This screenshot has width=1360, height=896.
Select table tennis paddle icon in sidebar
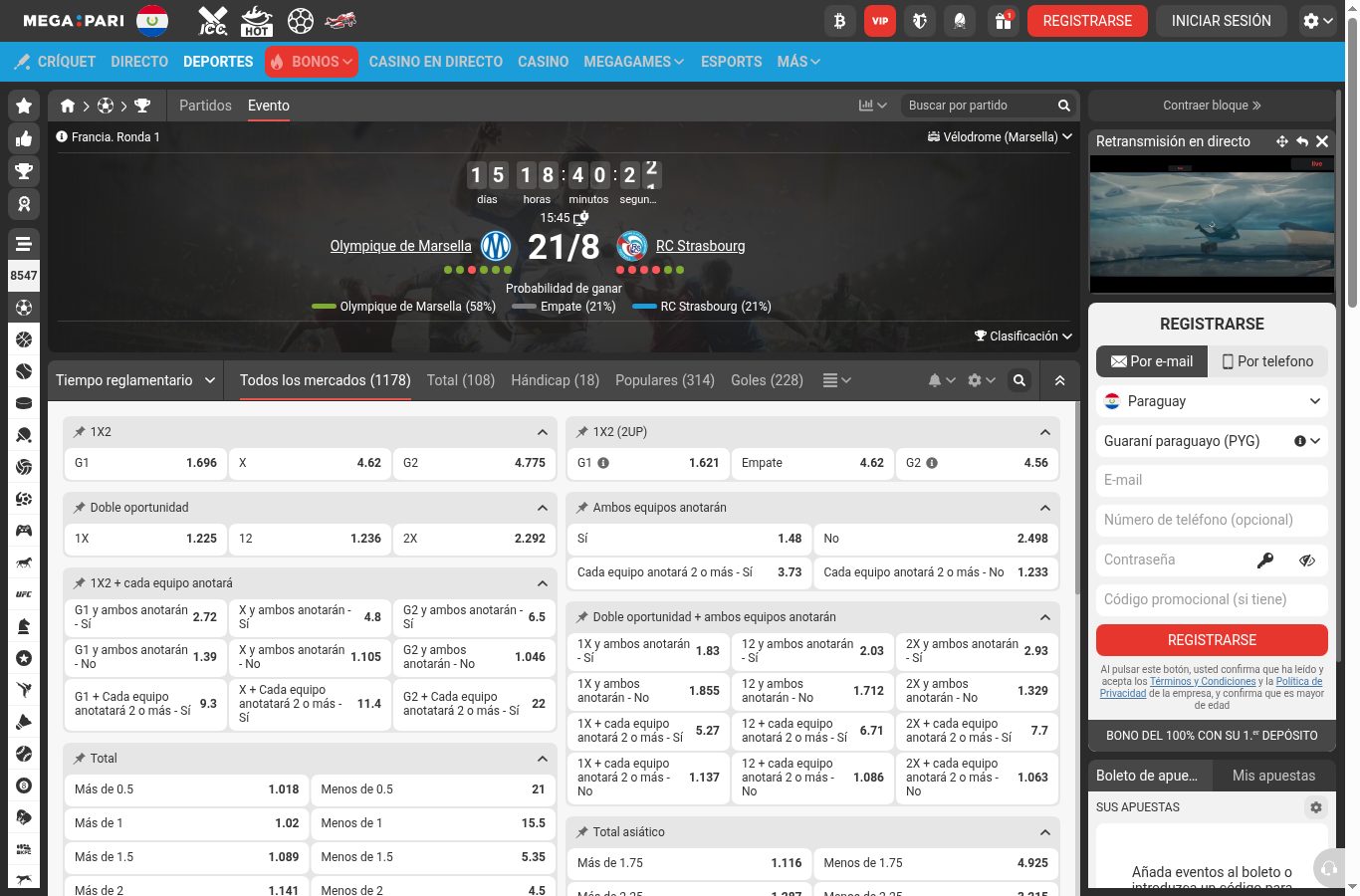(x=24, y=435)
